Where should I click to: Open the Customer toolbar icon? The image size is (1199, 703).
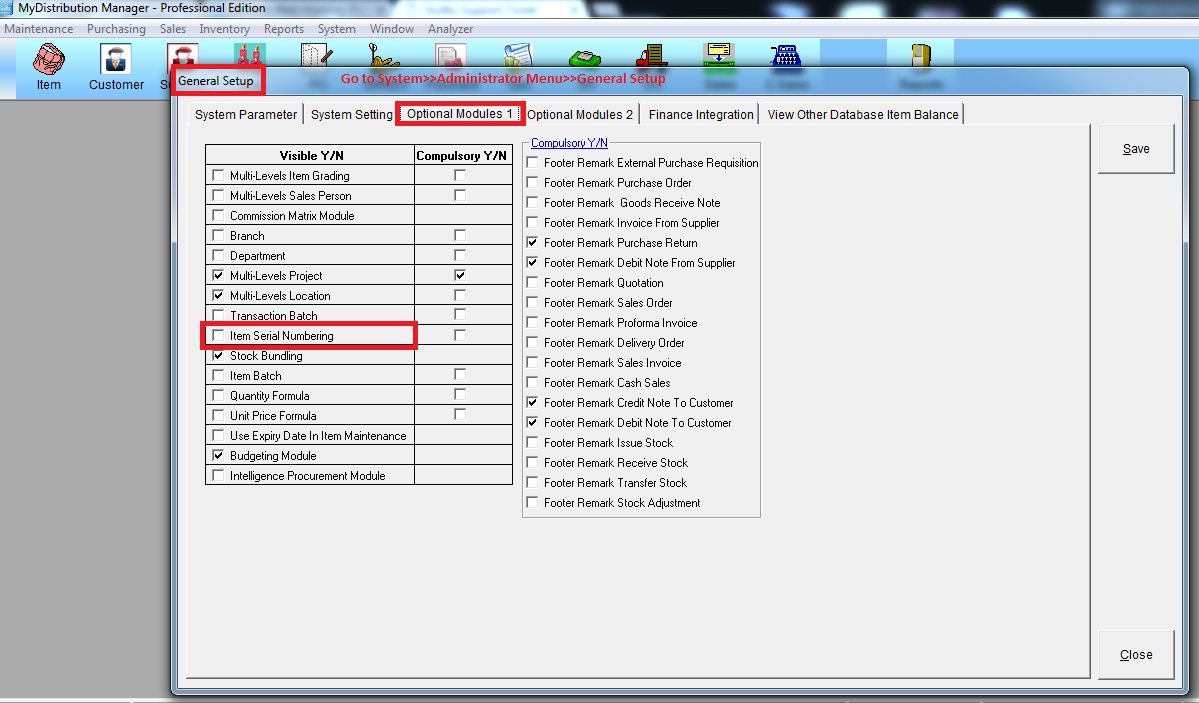click(116, 60)
